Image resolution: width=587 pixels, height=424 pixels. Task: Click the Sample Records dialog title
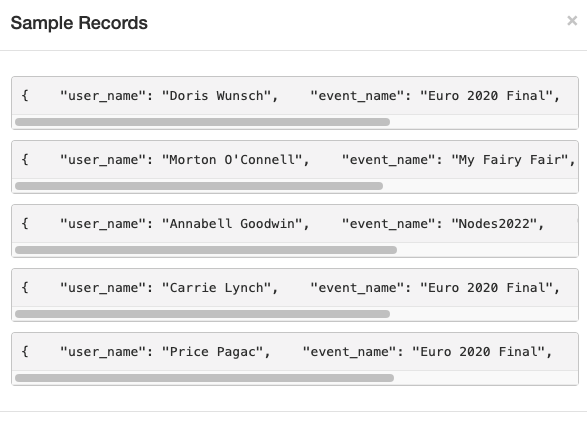pos(79,23)
